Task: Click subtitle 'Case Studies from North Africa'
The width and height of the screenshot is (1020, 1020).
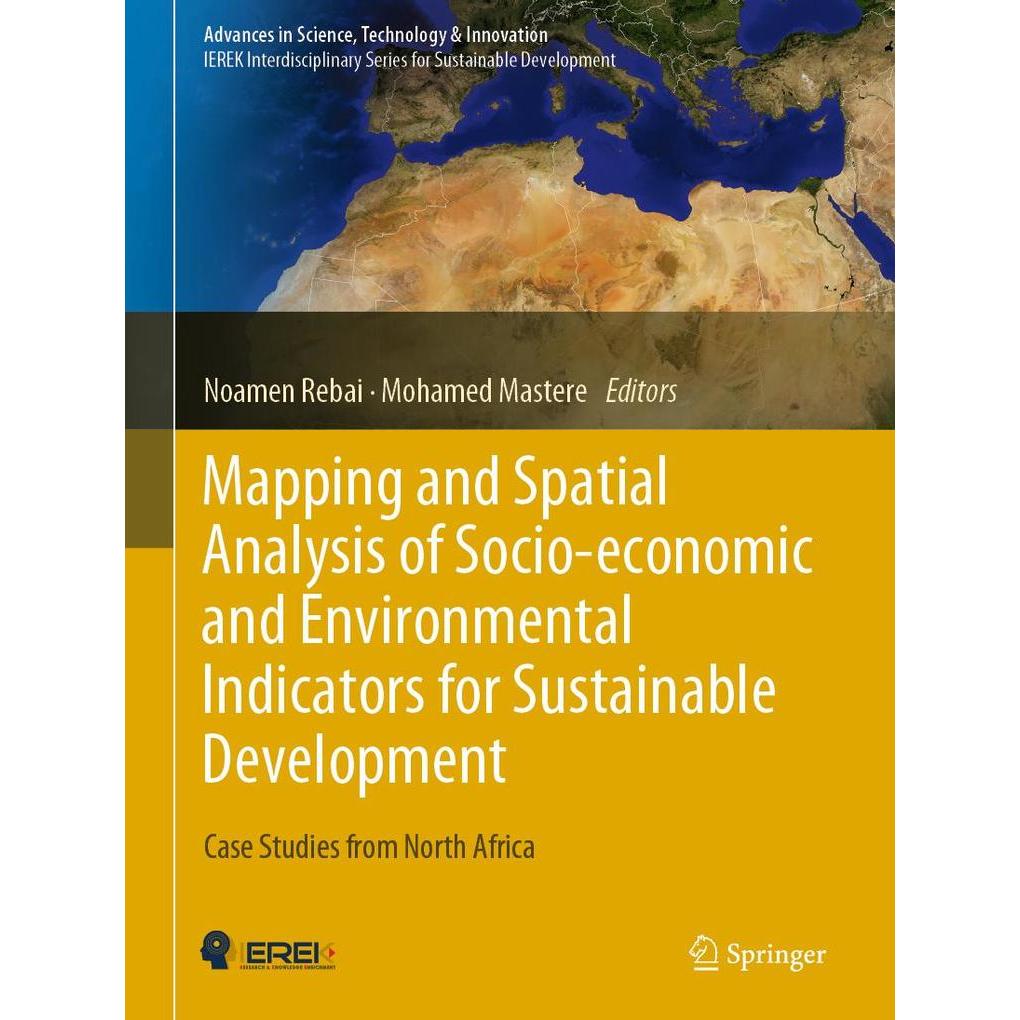Action: tap(369, 847)
